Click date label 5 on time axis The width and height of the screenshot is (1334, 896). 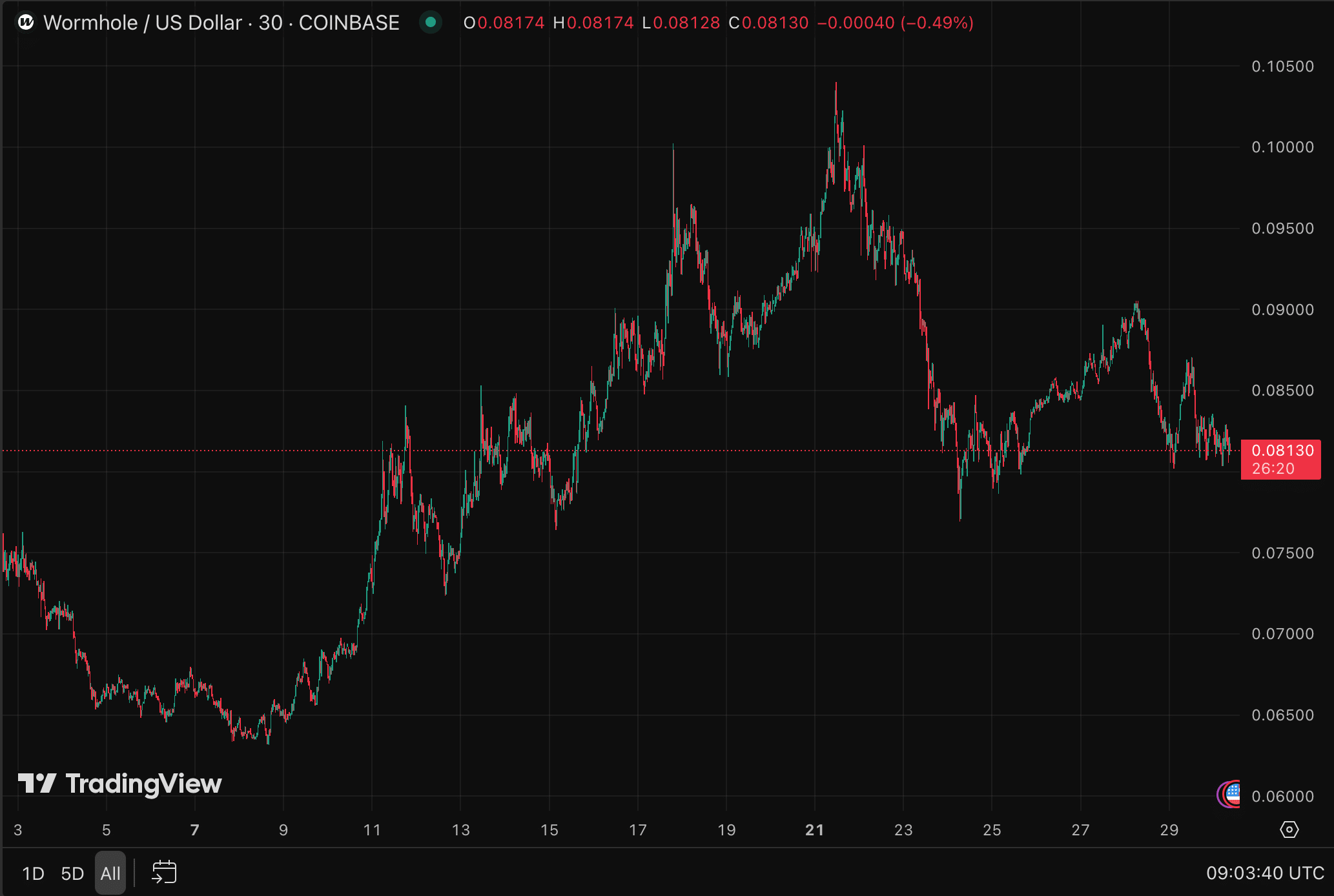pyautogui.click(x=107, y=830)
